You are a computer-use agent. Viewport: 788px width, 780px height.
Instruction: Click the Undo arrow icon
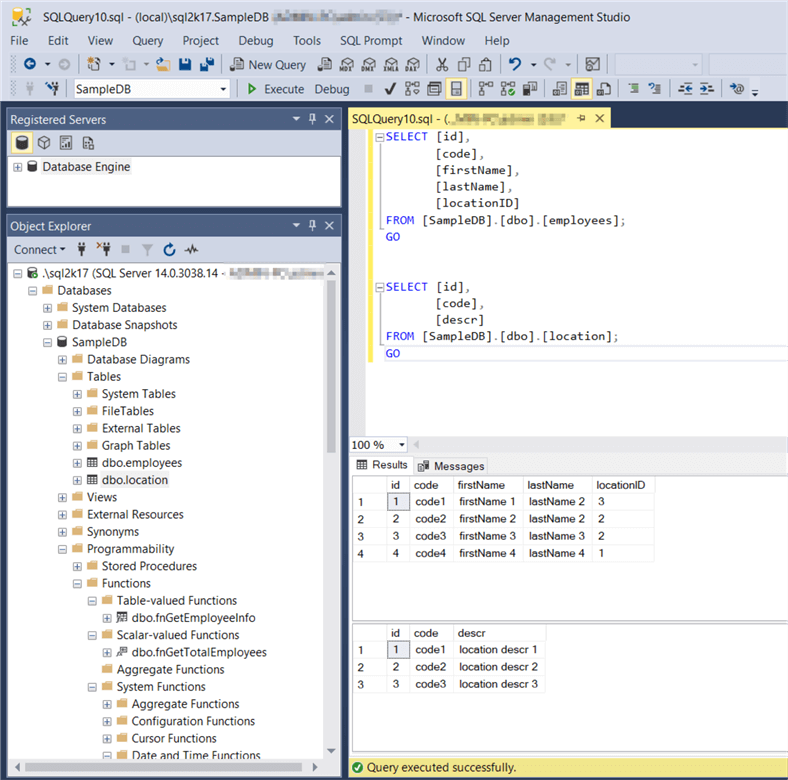pyautogui.click(x=515, y=64)
